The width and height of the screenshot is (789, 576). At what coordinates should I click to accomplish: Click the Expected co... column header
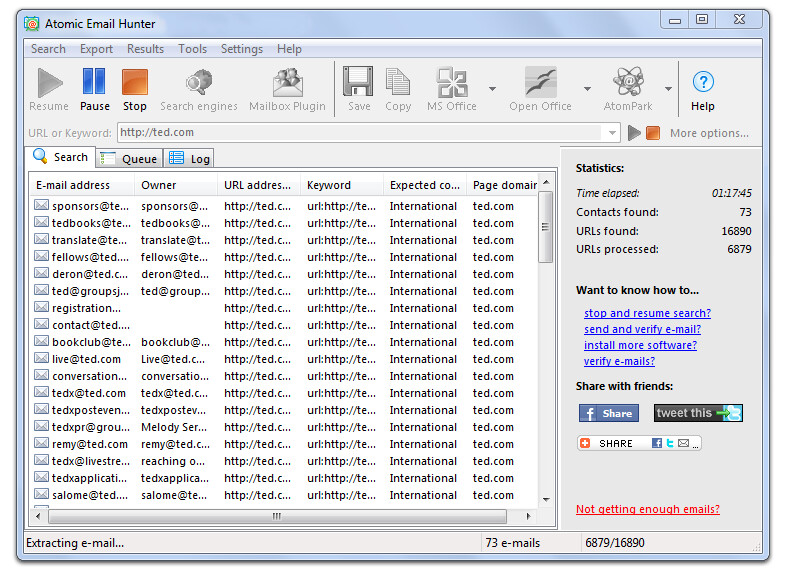click(425, 185)
